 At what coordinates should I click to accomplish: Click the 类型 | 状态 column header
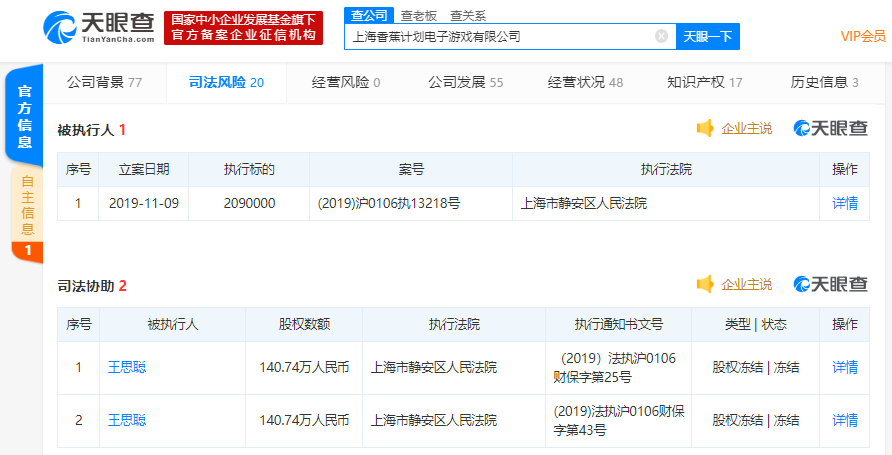coord(755,325)
